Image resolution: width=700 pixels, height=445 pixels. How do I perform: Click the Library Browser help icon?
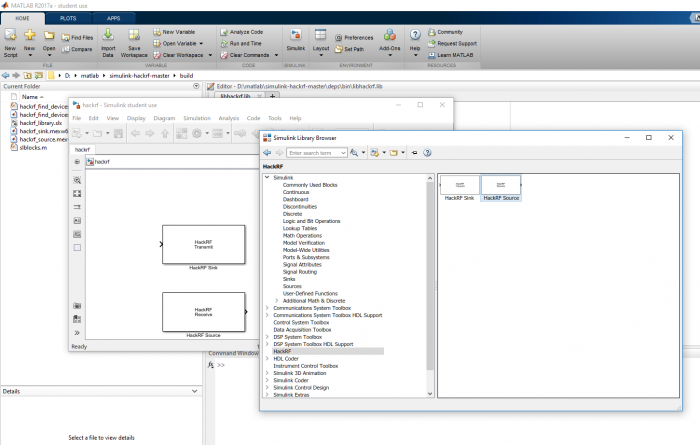(427, 153)
